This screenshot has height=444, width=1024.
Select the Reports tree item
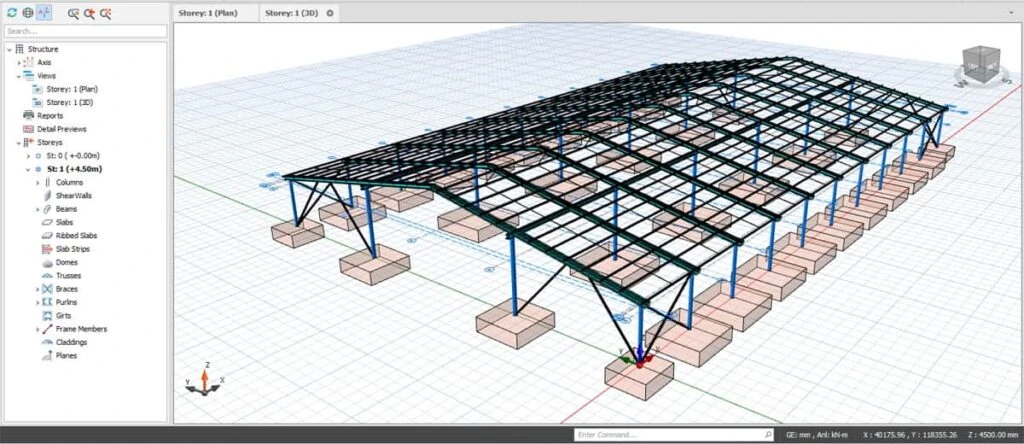tap(50, 116)
